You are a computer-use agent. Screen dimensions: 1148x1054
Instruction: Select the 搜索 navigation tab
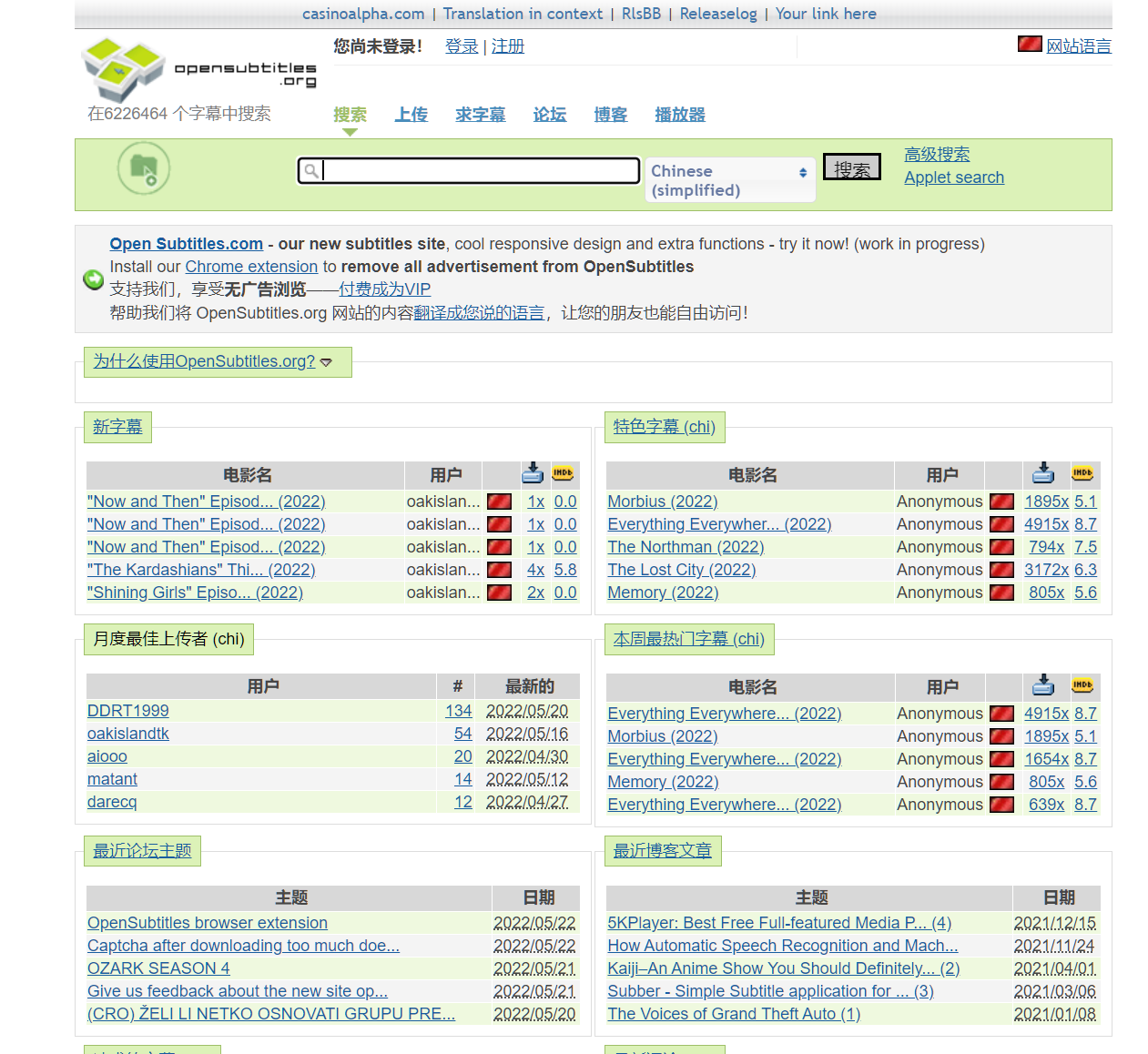click(x=350, y=115)
